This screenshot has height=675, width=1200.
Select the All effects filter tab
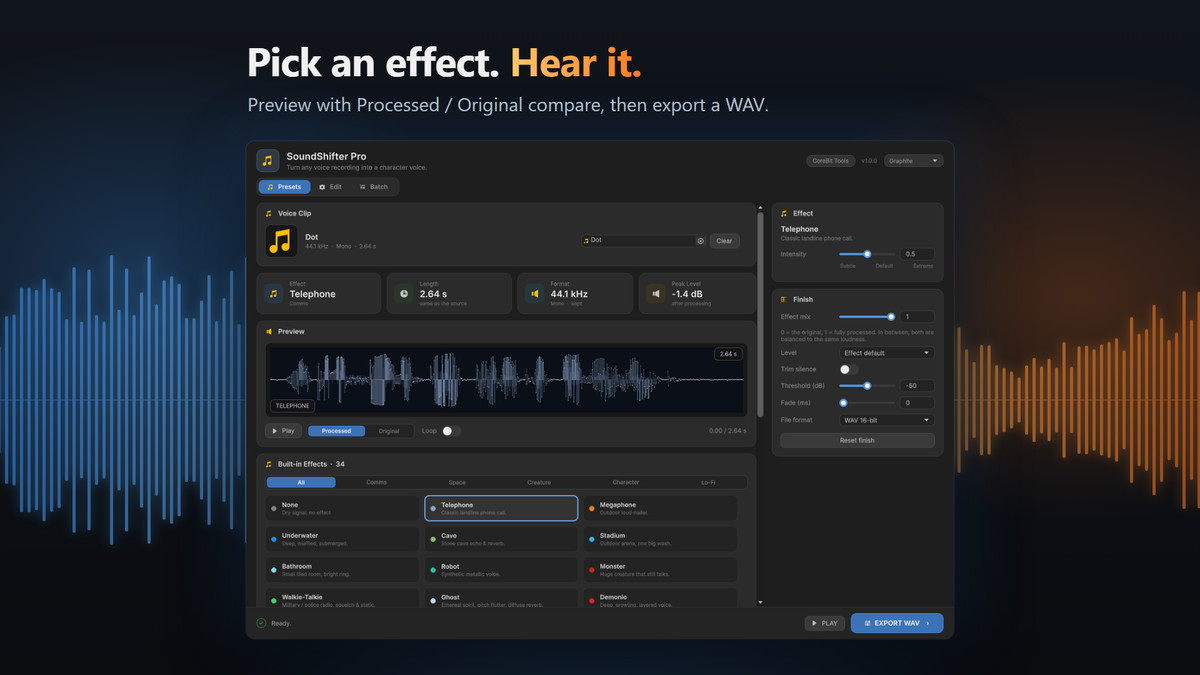pyautogui.click(x=301, y=482)
